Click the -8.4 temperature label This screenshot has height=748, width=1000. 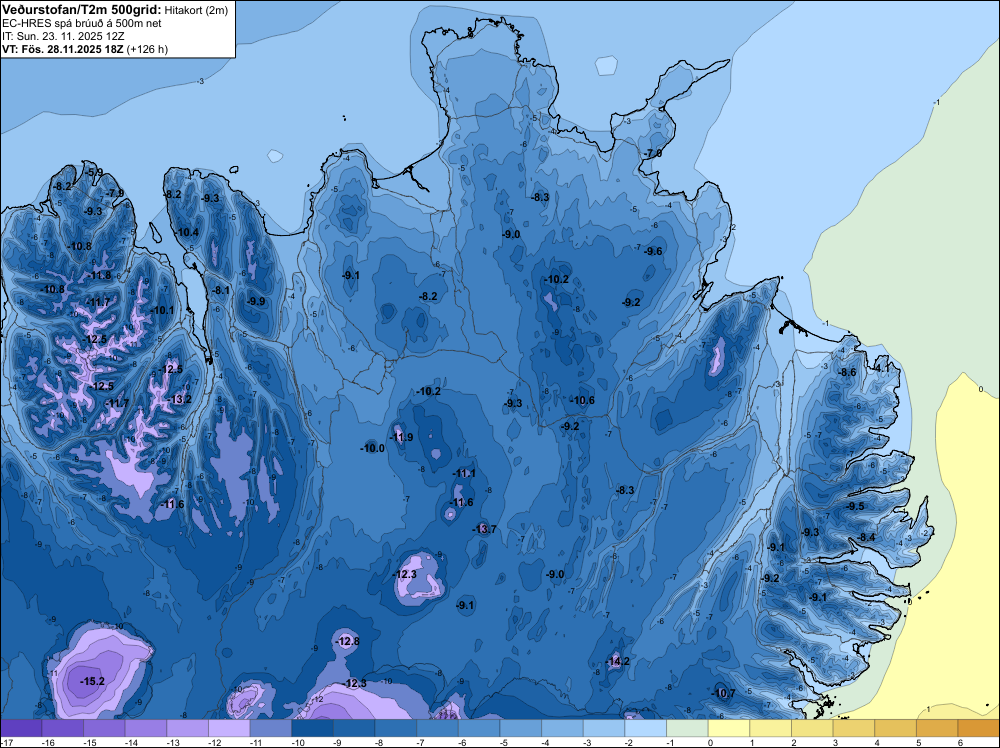click(x=866, y=538)
